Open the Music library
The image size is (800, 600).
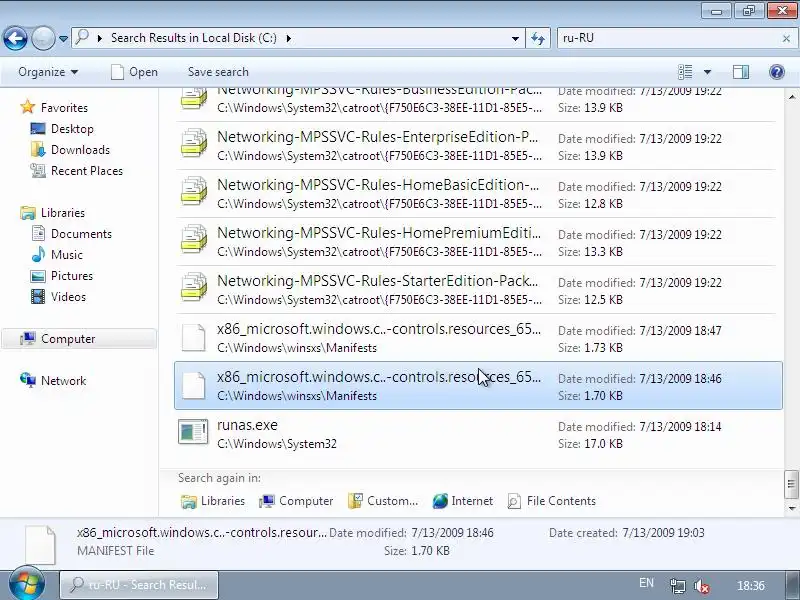click(x=66, y=255)
